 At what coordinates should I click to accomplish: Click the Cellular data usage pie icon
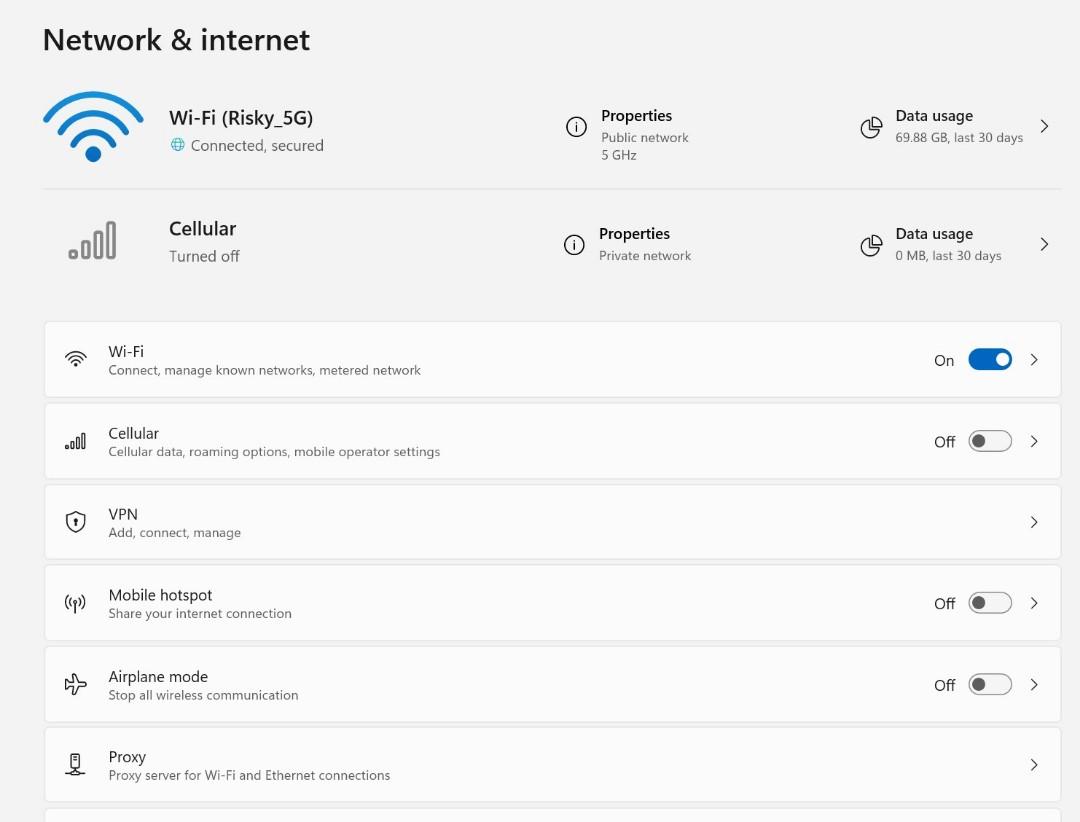[x=871, y=245]
